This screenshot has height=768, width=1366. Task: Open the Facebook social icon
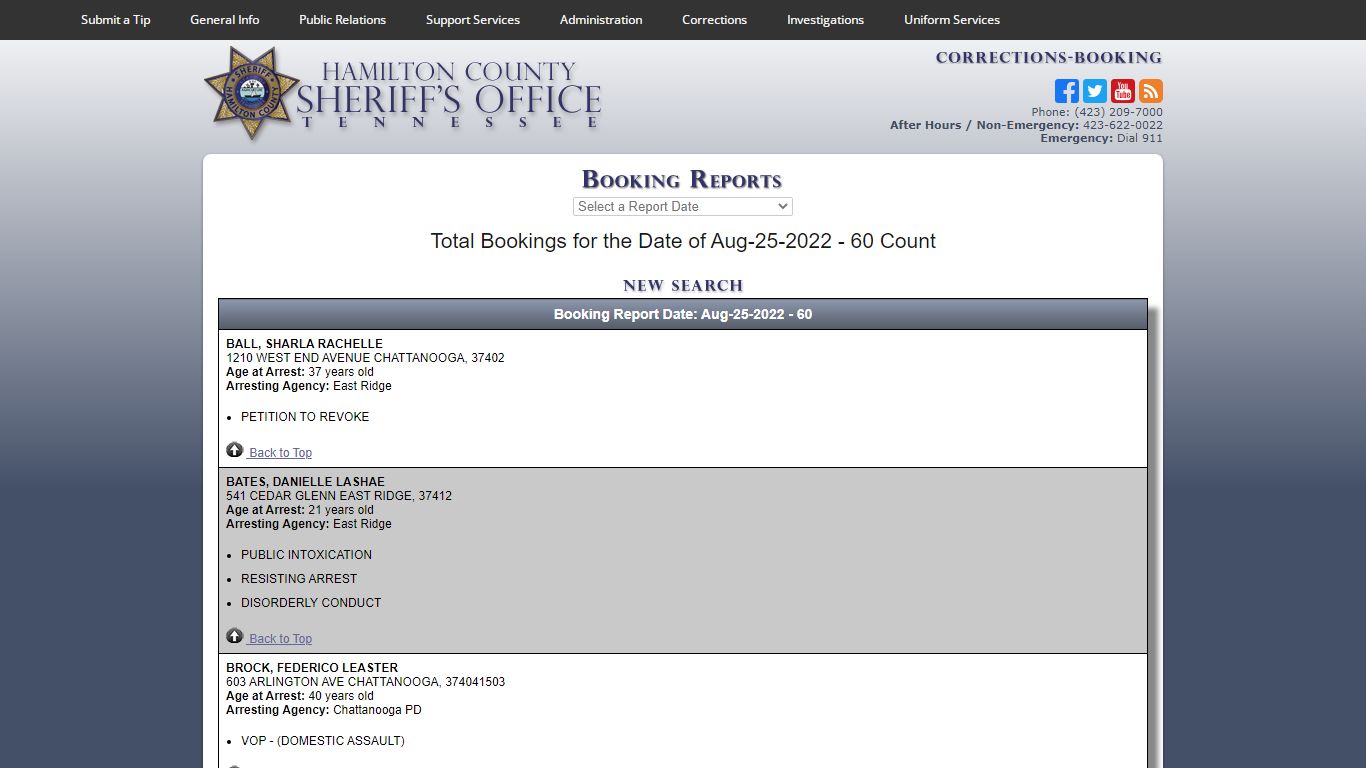(x=1067, y=91)
